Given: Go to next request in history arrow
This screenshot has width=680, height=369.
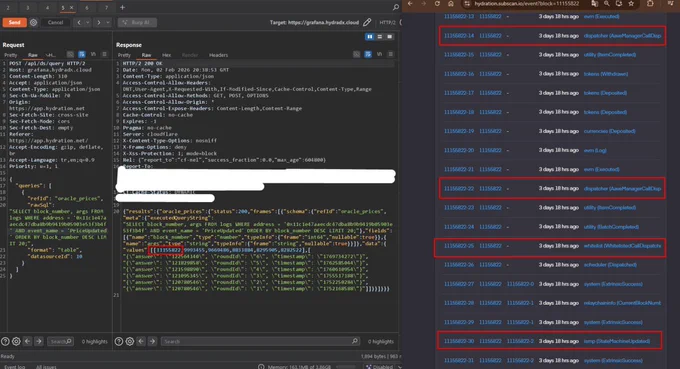Looking at the screenshot, I should click(99, 23).
